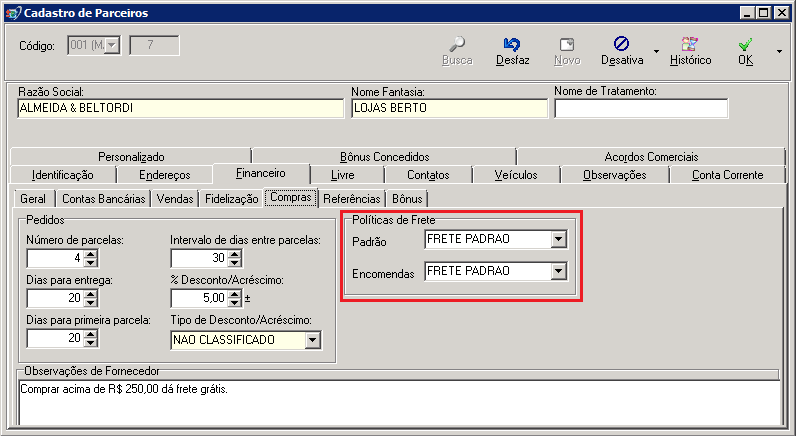Viewport: 796px width, 436px height.
Task: Open the arrow menu beside OK
Action: (x=779, y=51)
